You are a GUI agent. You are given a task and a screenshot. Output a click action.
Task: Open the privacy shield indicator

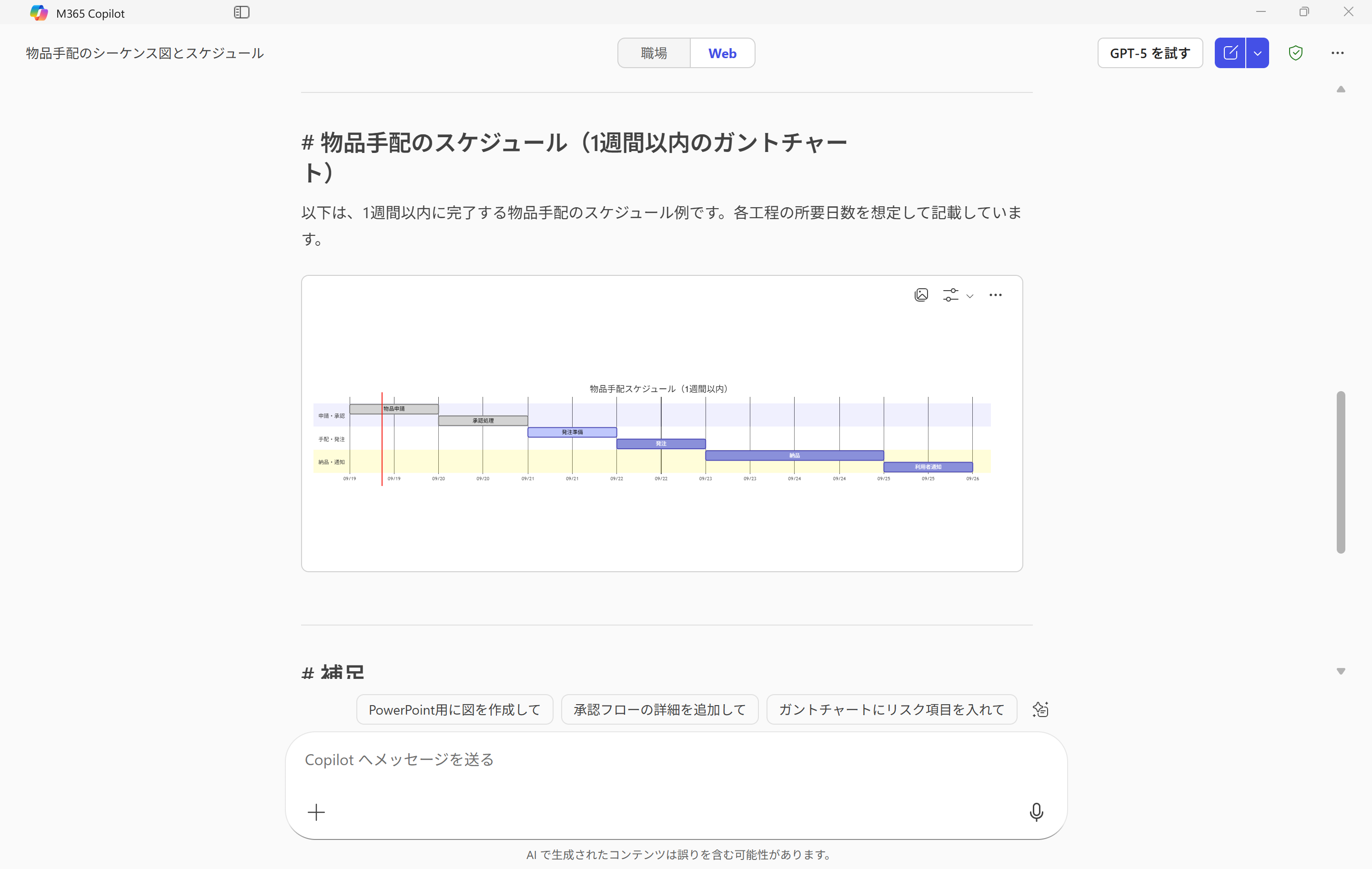(x=1296, y=52)
